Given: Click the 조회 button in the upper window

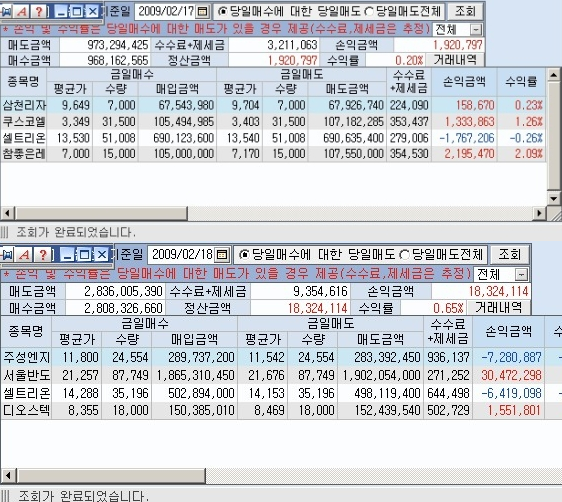Looking at the screenshot, I should [465, 11].
